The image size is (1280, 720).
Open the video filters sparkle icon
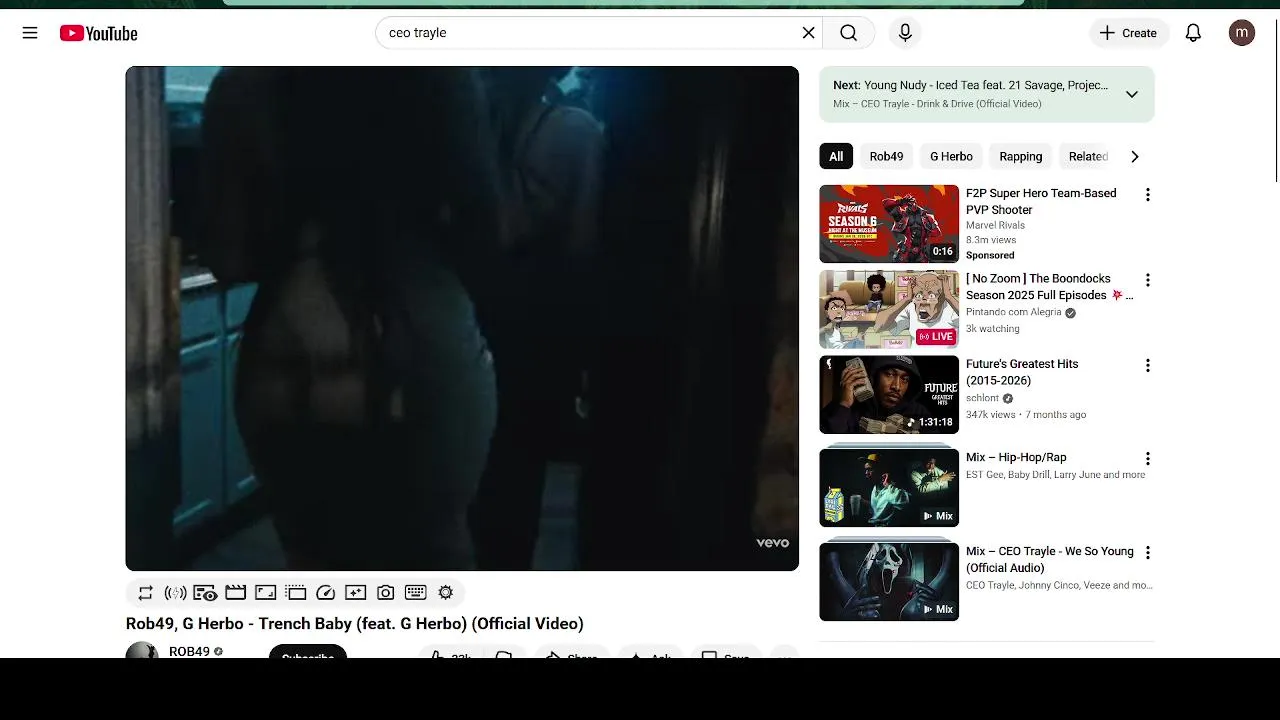tap(355, 593)
